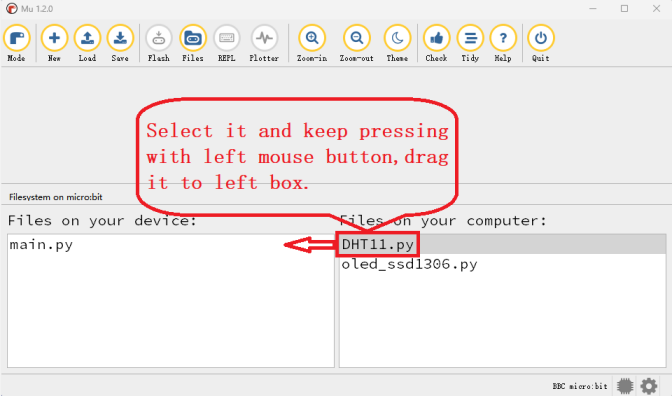The image size is (672, 397).
Task: Select DHT11.py in computer files
Action: [x=502, y=244]
